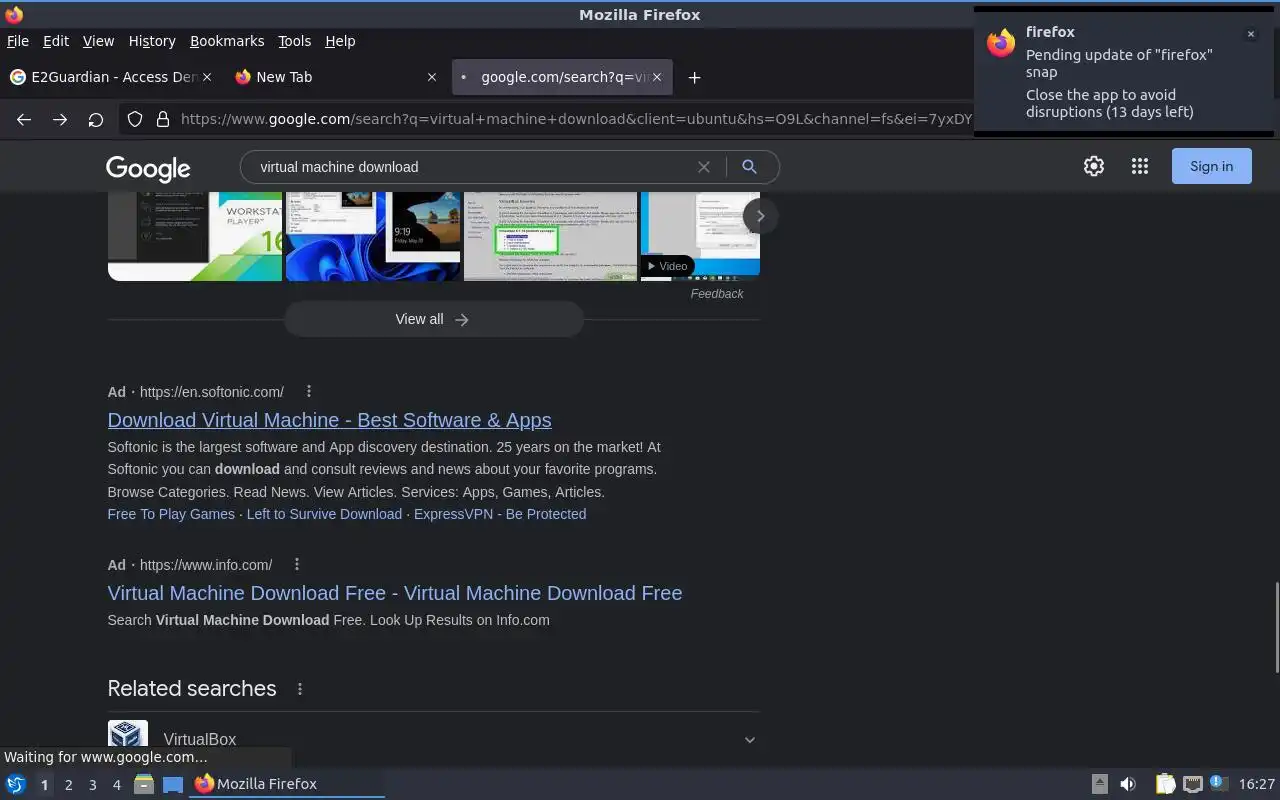
Task: Show next images with carousel arrow
Action: (x=760, y=216)
